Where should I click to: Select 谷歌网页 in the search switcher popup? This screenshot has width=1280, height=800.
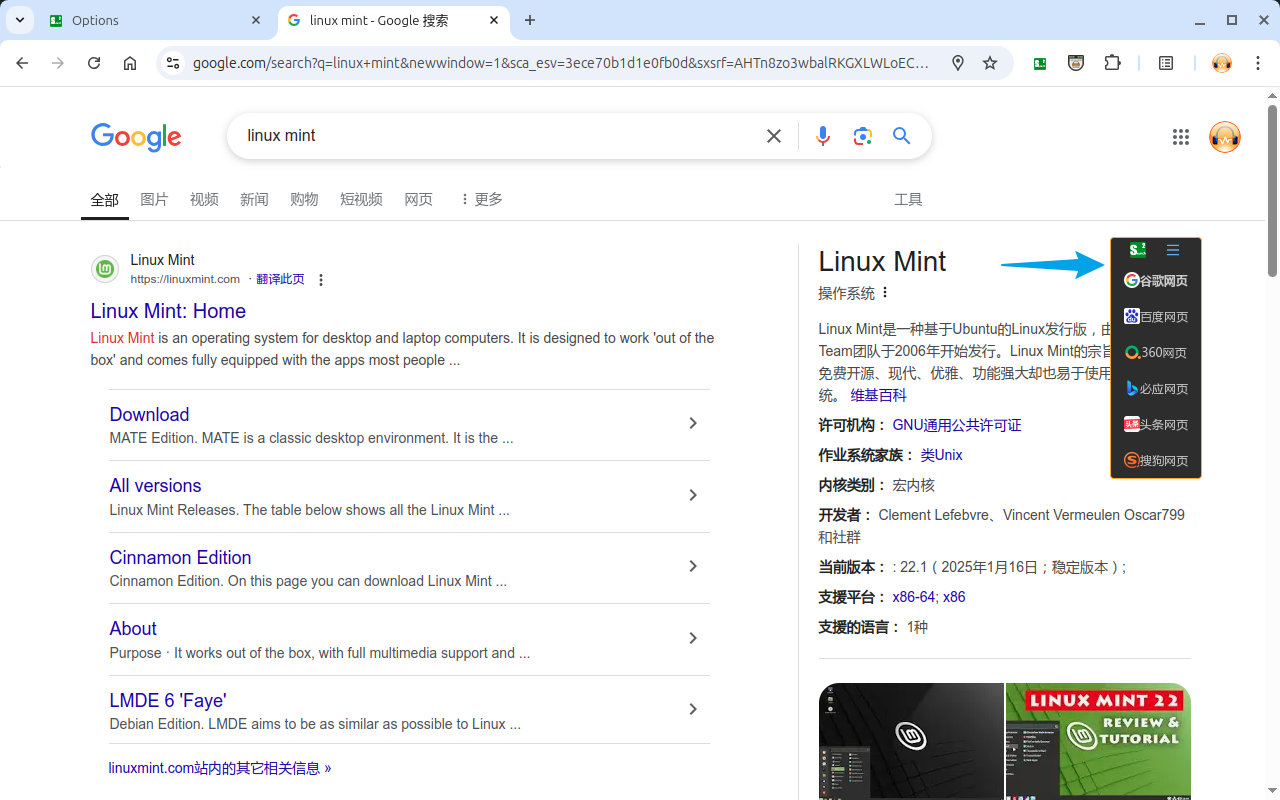point(1156,280)
